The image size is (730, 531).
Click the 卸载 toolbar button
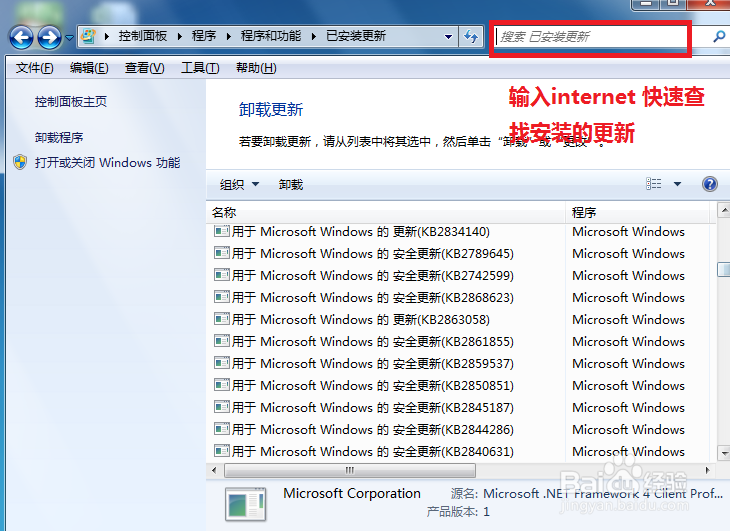[291, 185]
